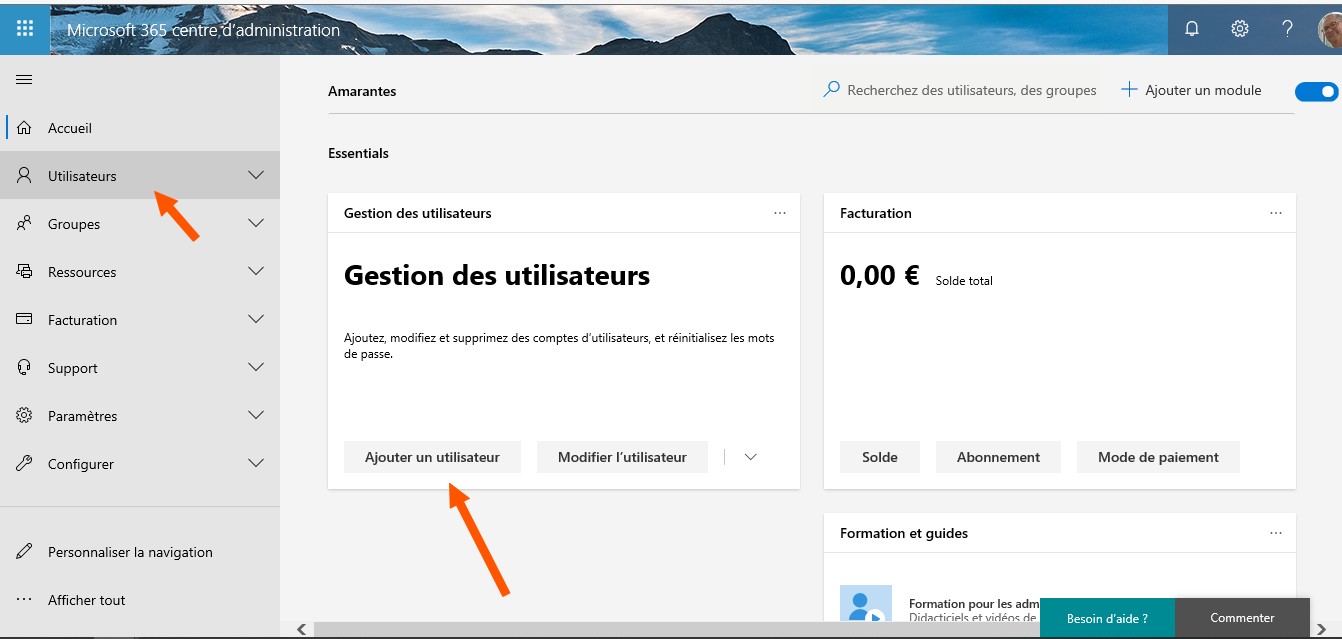Click Afficher tout link
The height and width of the screenshot is (639, 1342).
point(87,600)
